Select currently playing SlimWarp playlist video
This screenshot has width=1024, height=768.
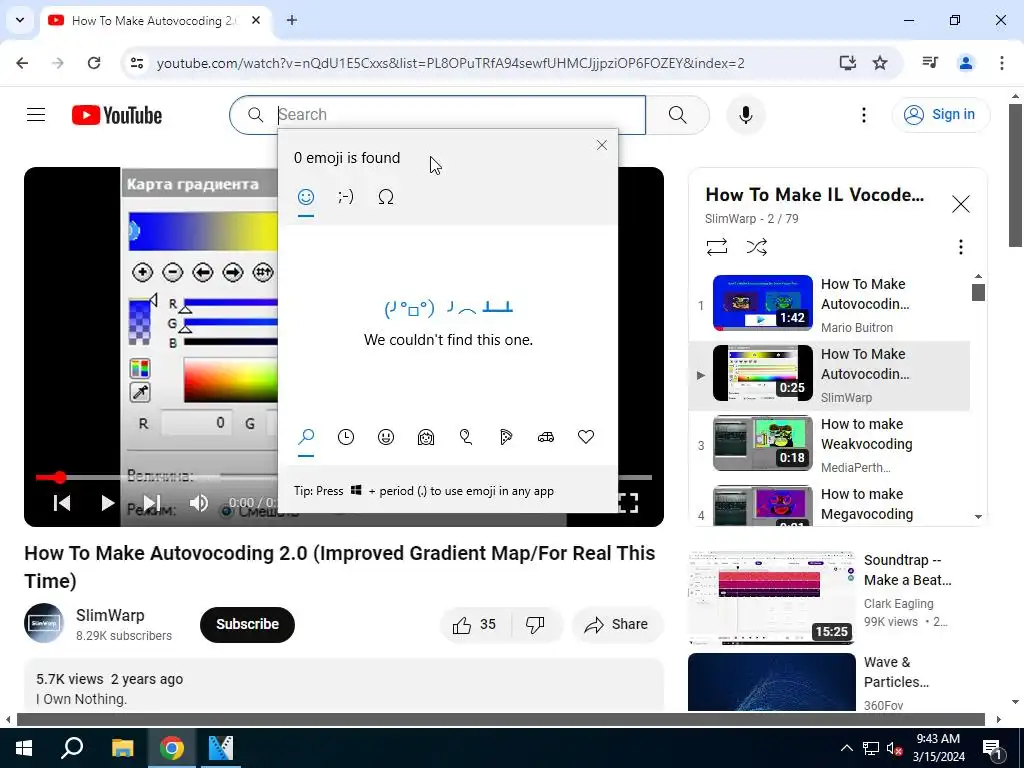(829, 376)
